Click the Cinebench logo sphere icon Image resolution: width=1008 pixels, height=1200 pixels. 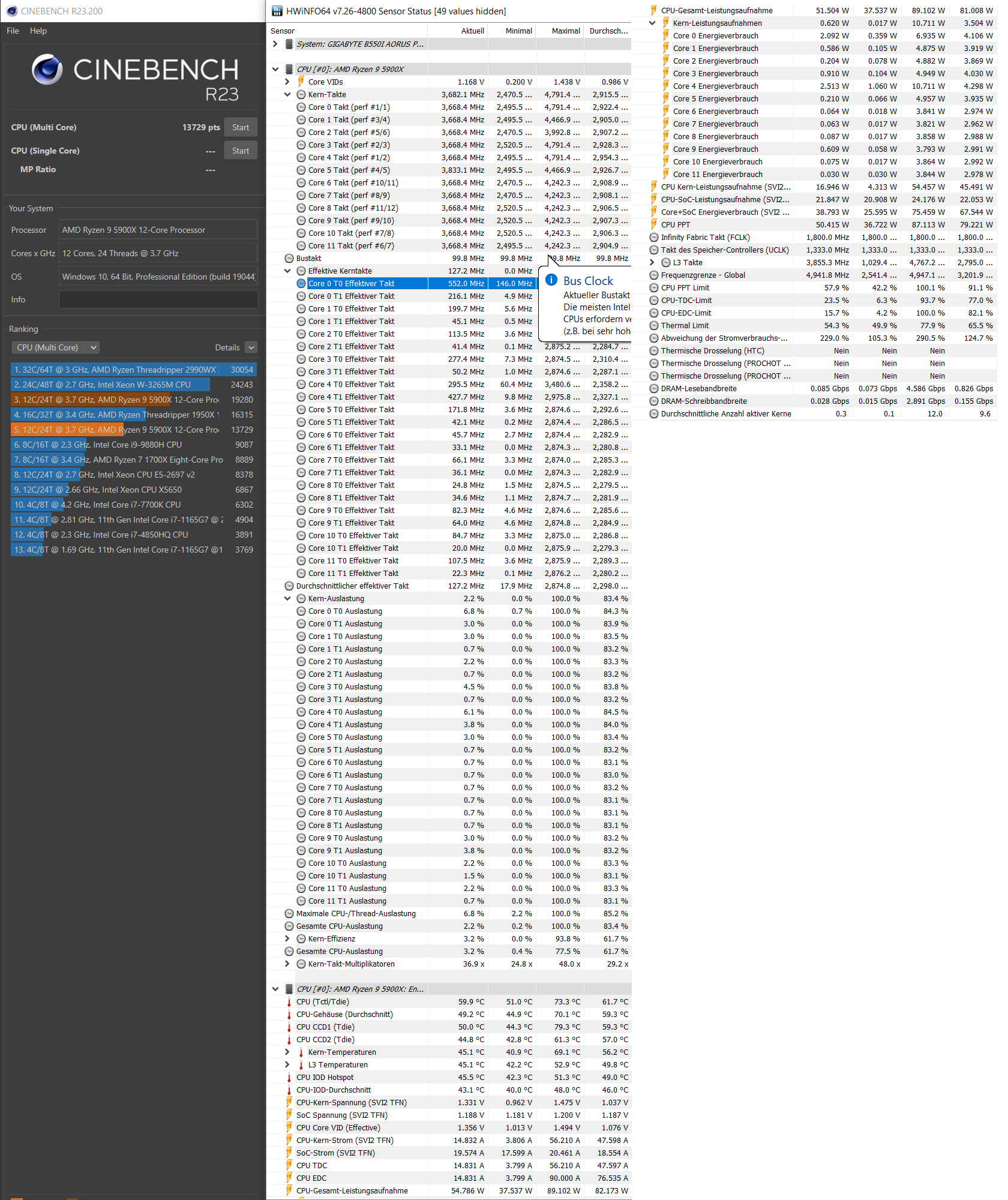[47, 70]
